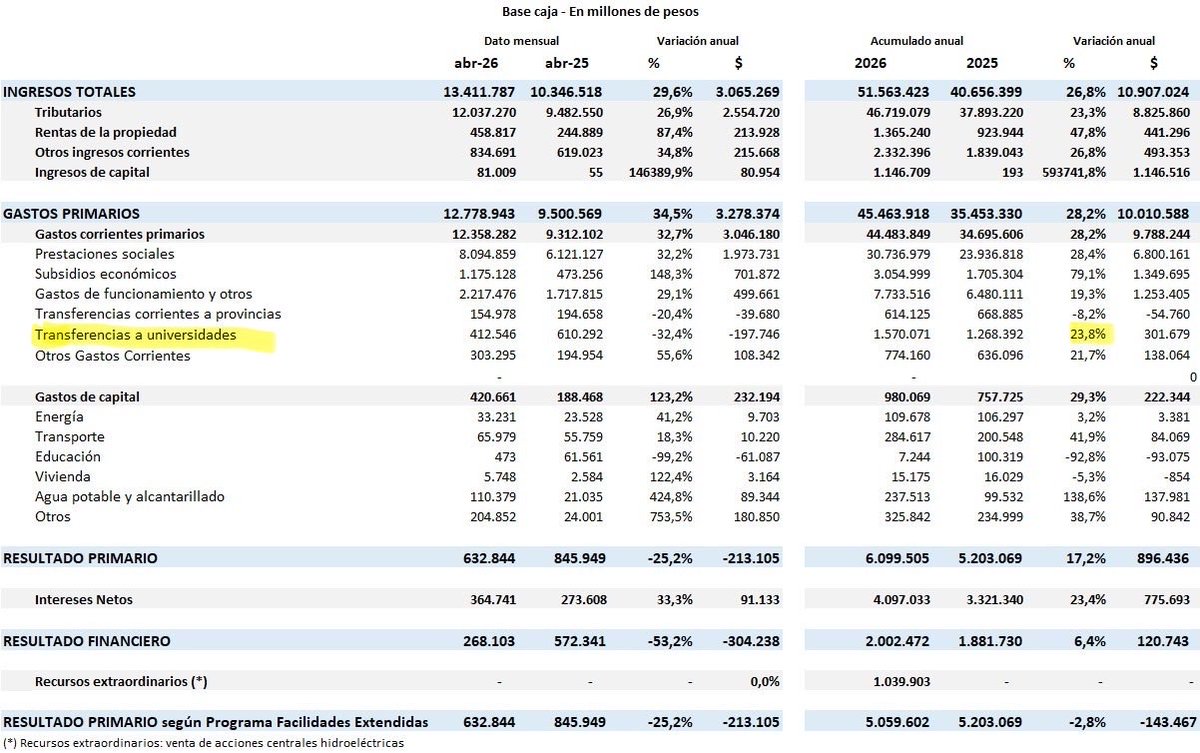Select the RESULTADO PRIMARIO row label

click(80, 558)
